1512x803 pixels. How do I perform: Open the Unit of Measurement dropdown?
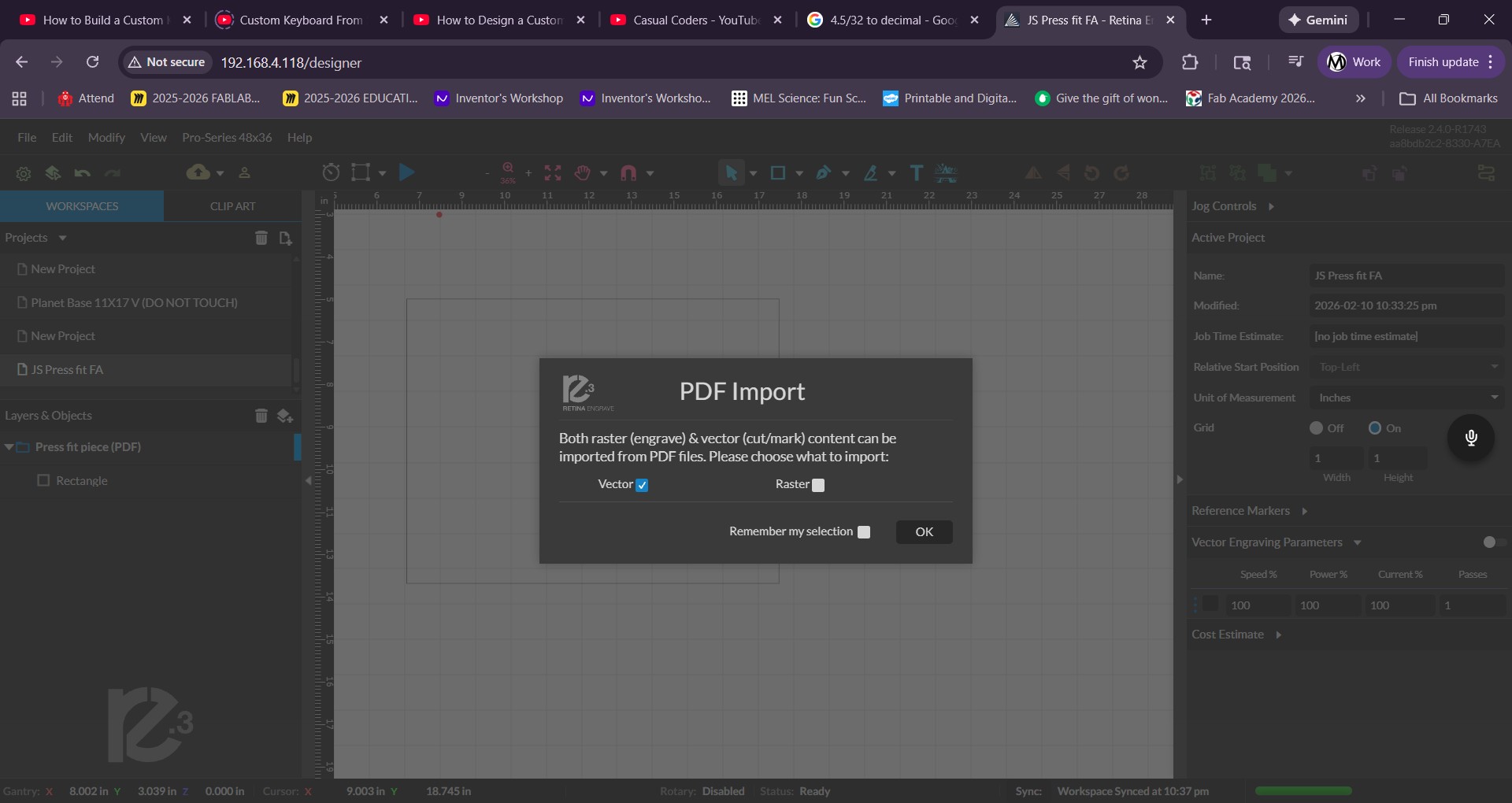(1406, 398)
